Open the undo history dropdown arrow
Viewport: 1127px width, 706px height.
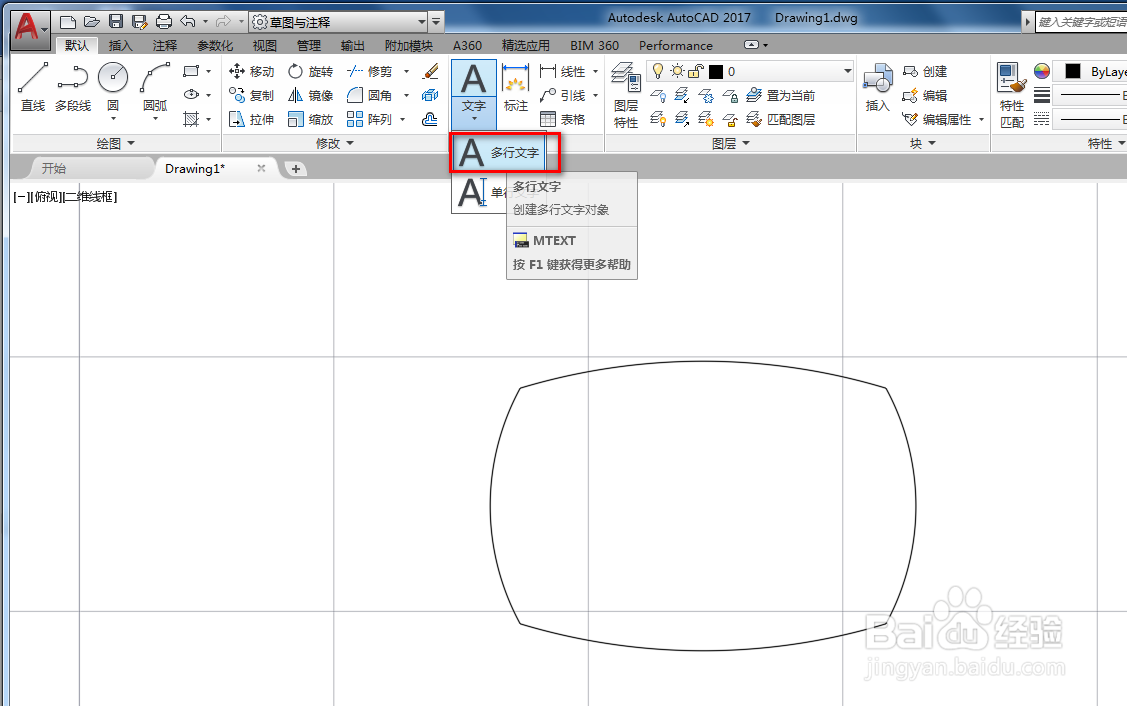(x=206, y=22)
